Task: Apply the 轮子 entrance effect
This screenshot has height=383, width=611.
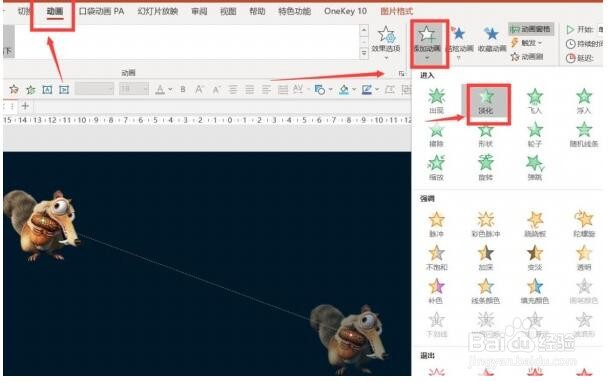Action: point(535,134)
